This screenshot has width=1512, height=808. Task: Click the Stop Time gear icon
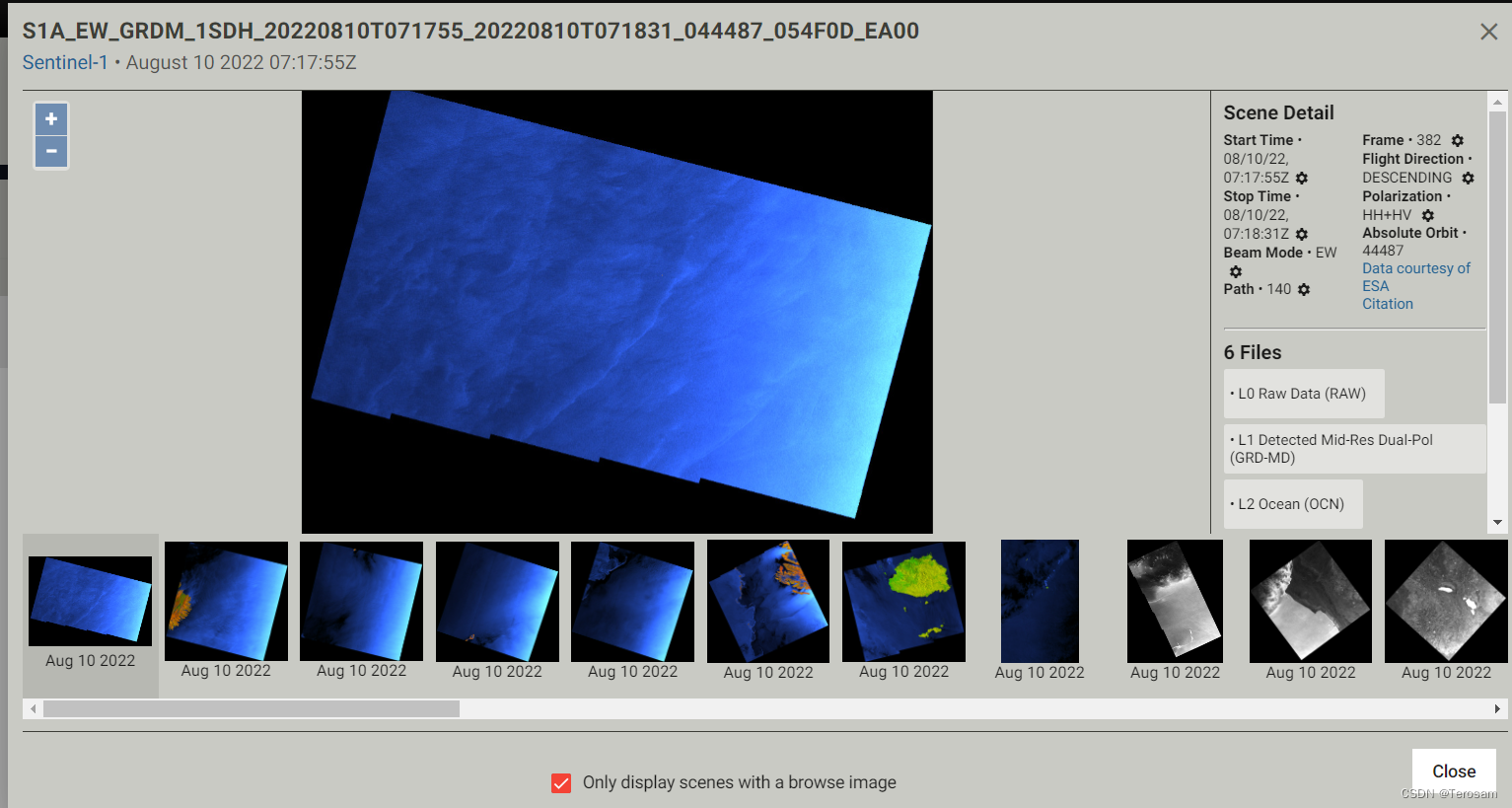[x=1301, y=235]
